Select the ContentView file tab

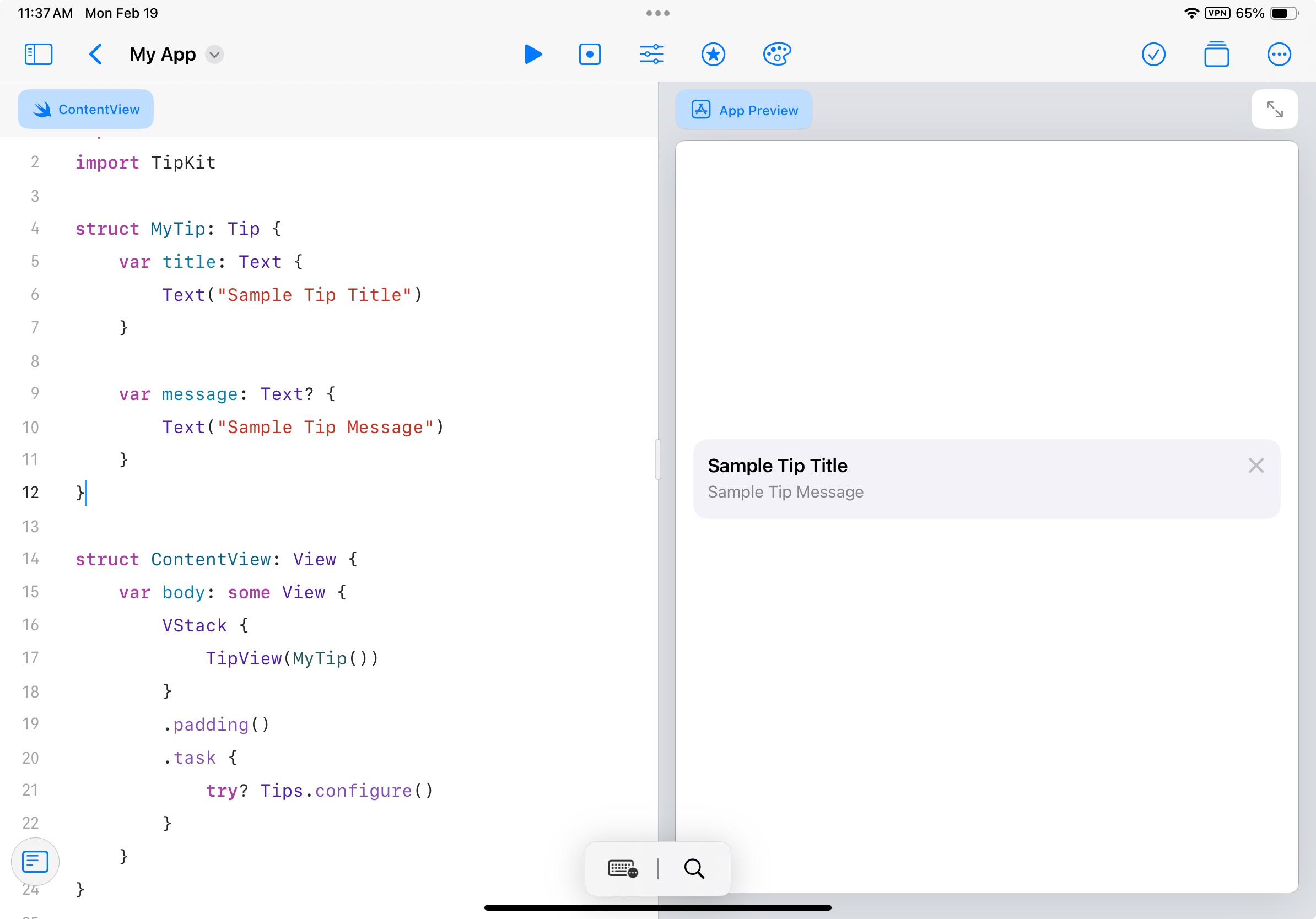(x=86, y=110)
